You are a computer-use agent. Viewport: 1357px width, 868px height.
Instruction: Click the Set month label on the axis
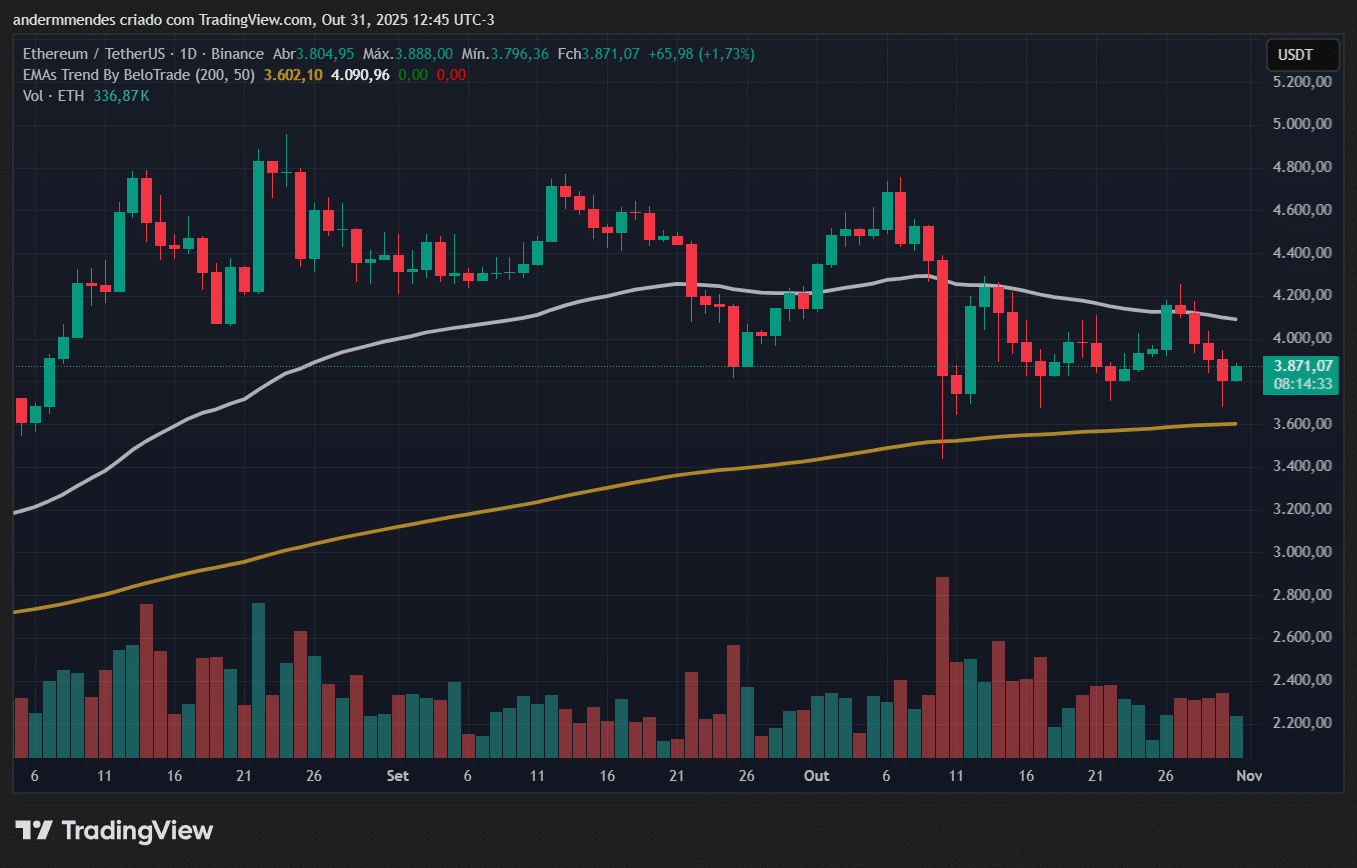click(x=397, y=775)
